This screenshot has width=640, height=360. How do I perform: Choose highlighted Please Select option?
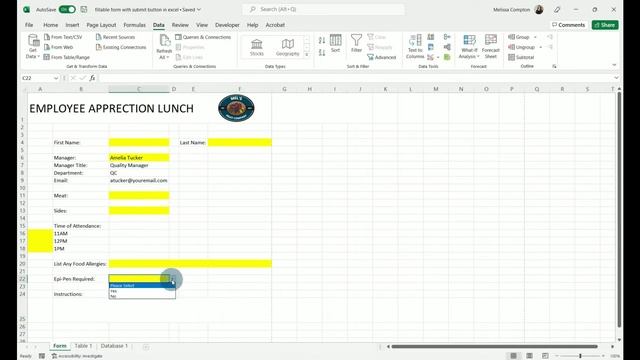coord(142,285)
